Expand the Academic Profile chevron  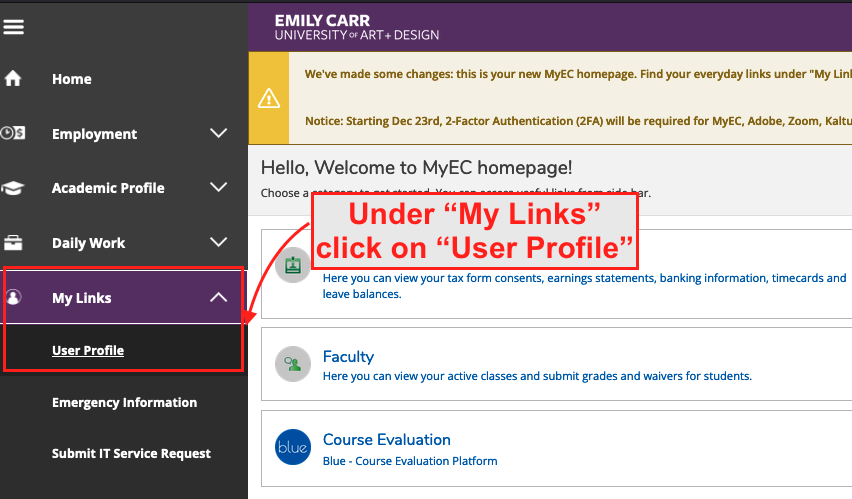pos(218,188)
